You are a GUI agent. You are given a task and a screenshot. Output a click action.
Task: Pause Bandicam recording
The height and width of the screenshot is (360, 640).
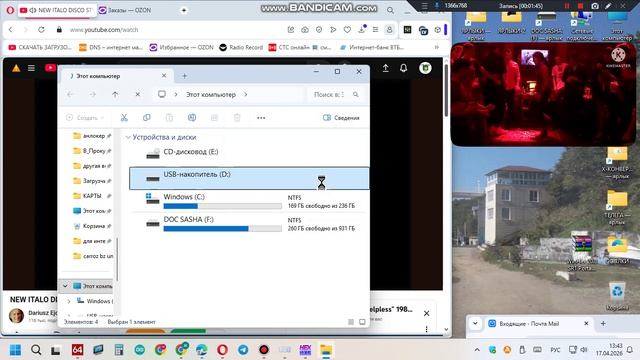click(567, 6)
